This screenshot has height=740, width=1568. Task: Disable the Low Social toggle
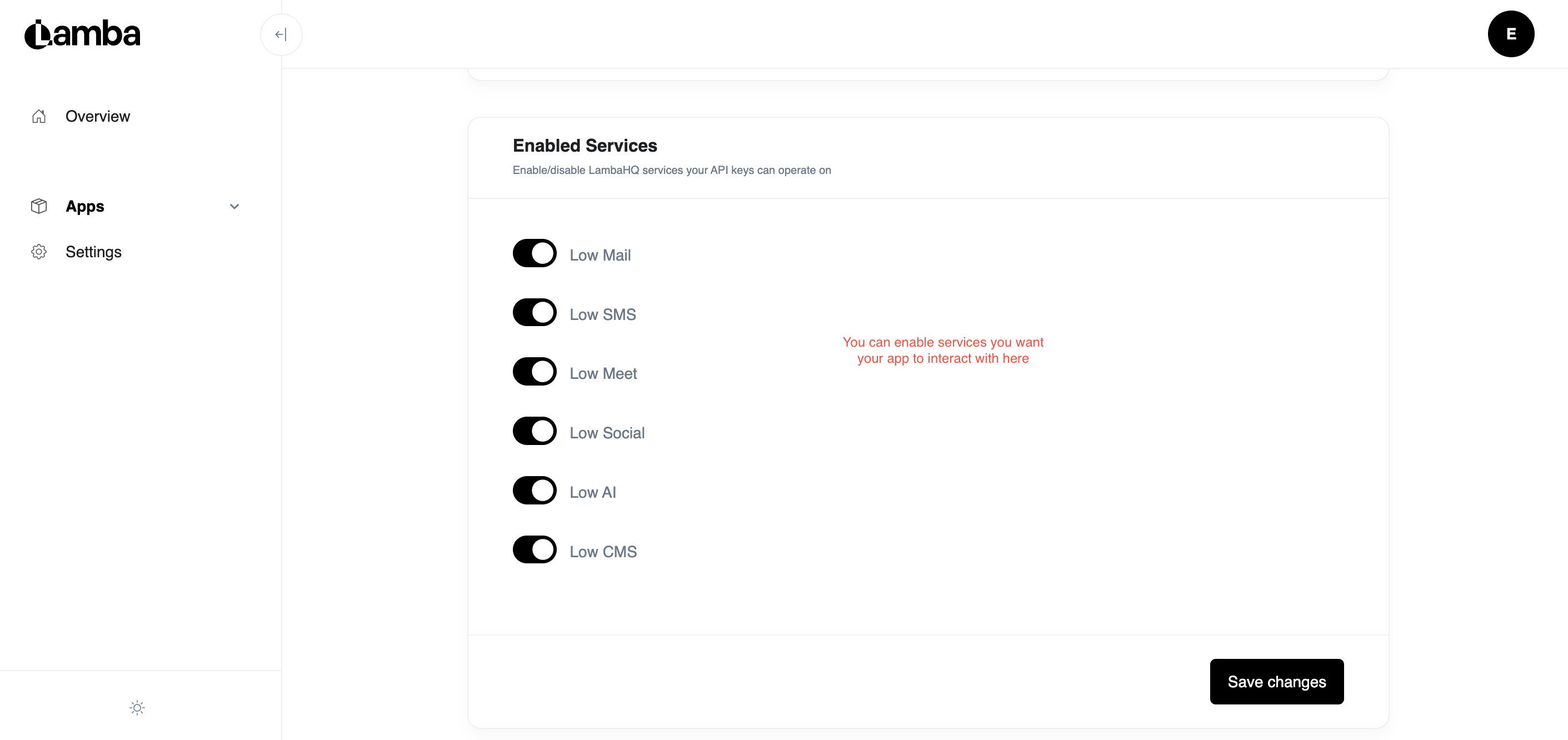point(535,431)
